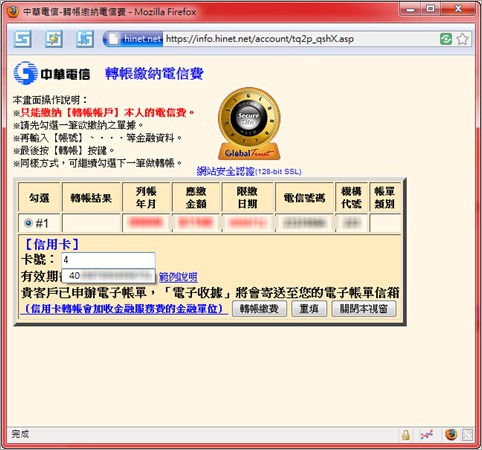Maximize the Firefox window

click(430, 9)
